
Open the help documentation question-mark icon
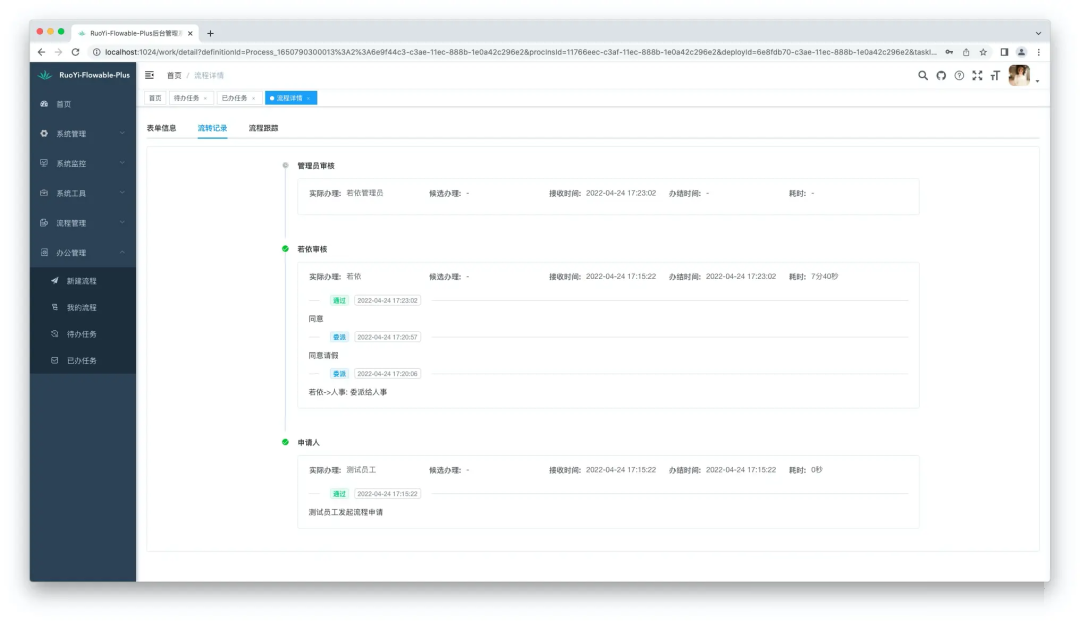(x=959, y=75)
